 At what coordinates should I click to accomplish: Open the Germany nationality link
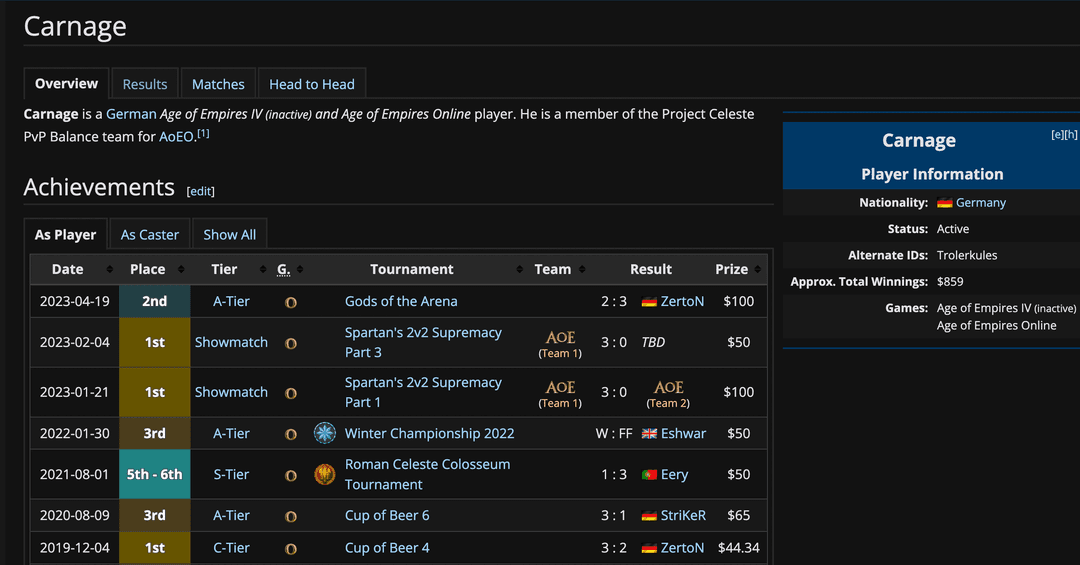[981, 203]
